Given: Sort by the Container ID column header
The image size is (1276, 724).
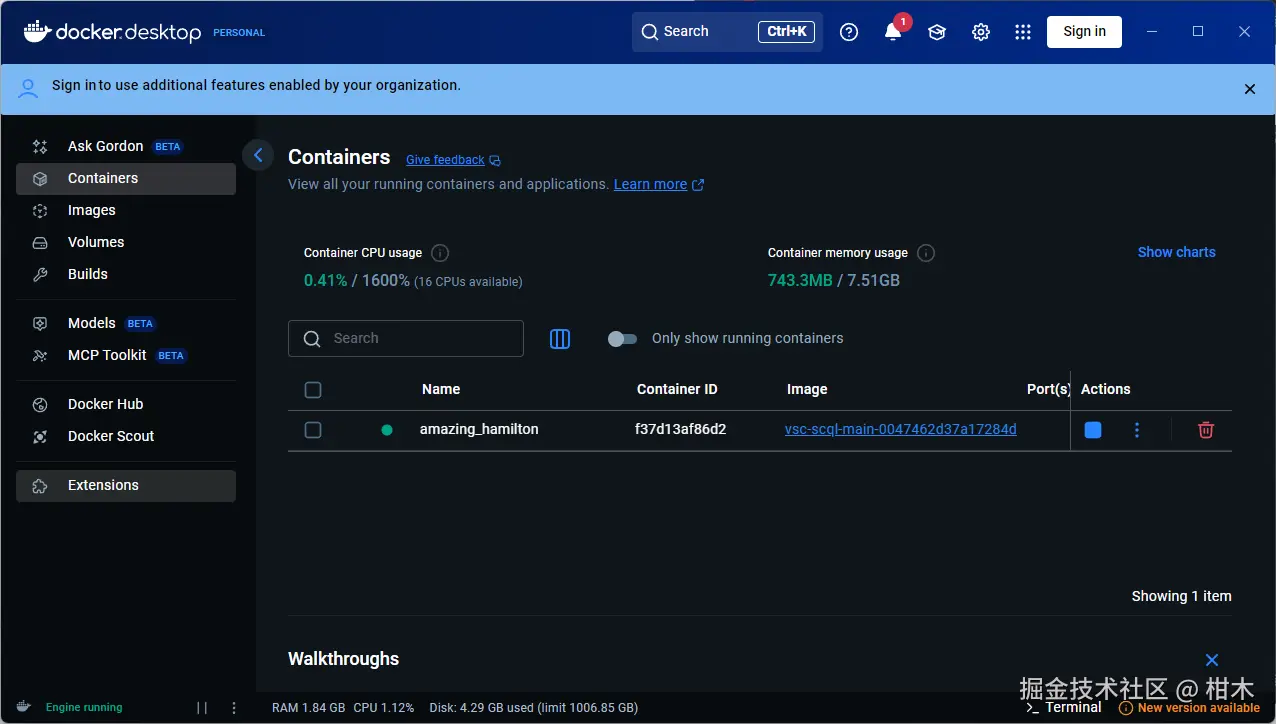Looking at the screenshot, I should 677,389.
